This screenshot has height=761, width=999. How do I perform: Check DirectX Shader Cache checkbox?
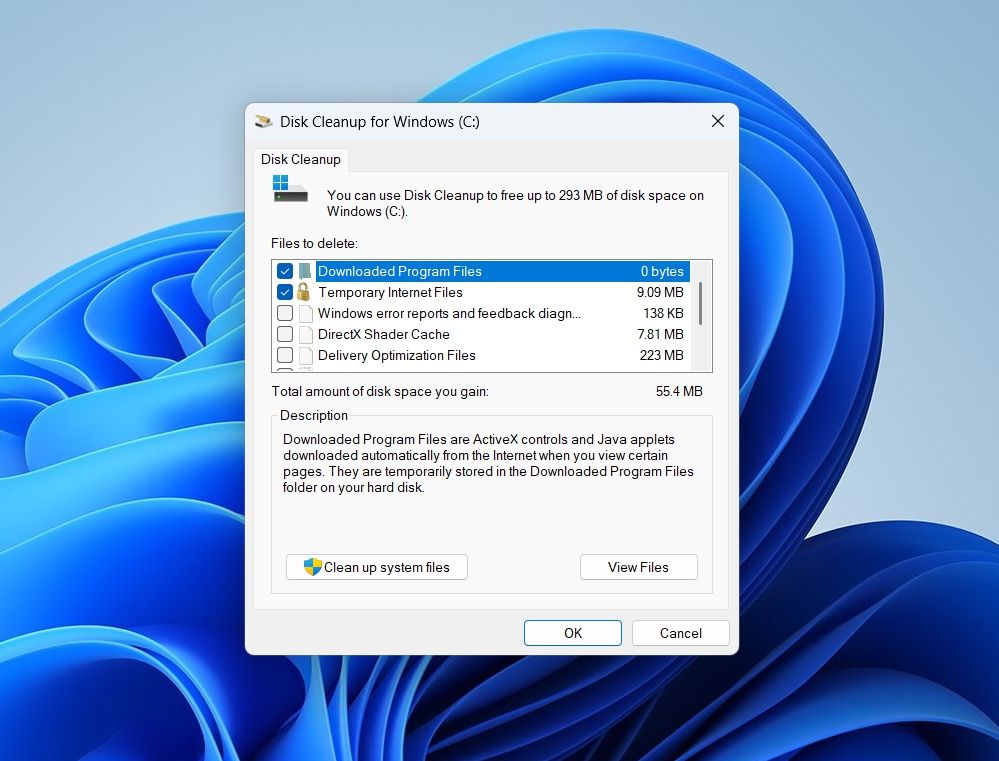pyautogui.click(x=285, y=335)
